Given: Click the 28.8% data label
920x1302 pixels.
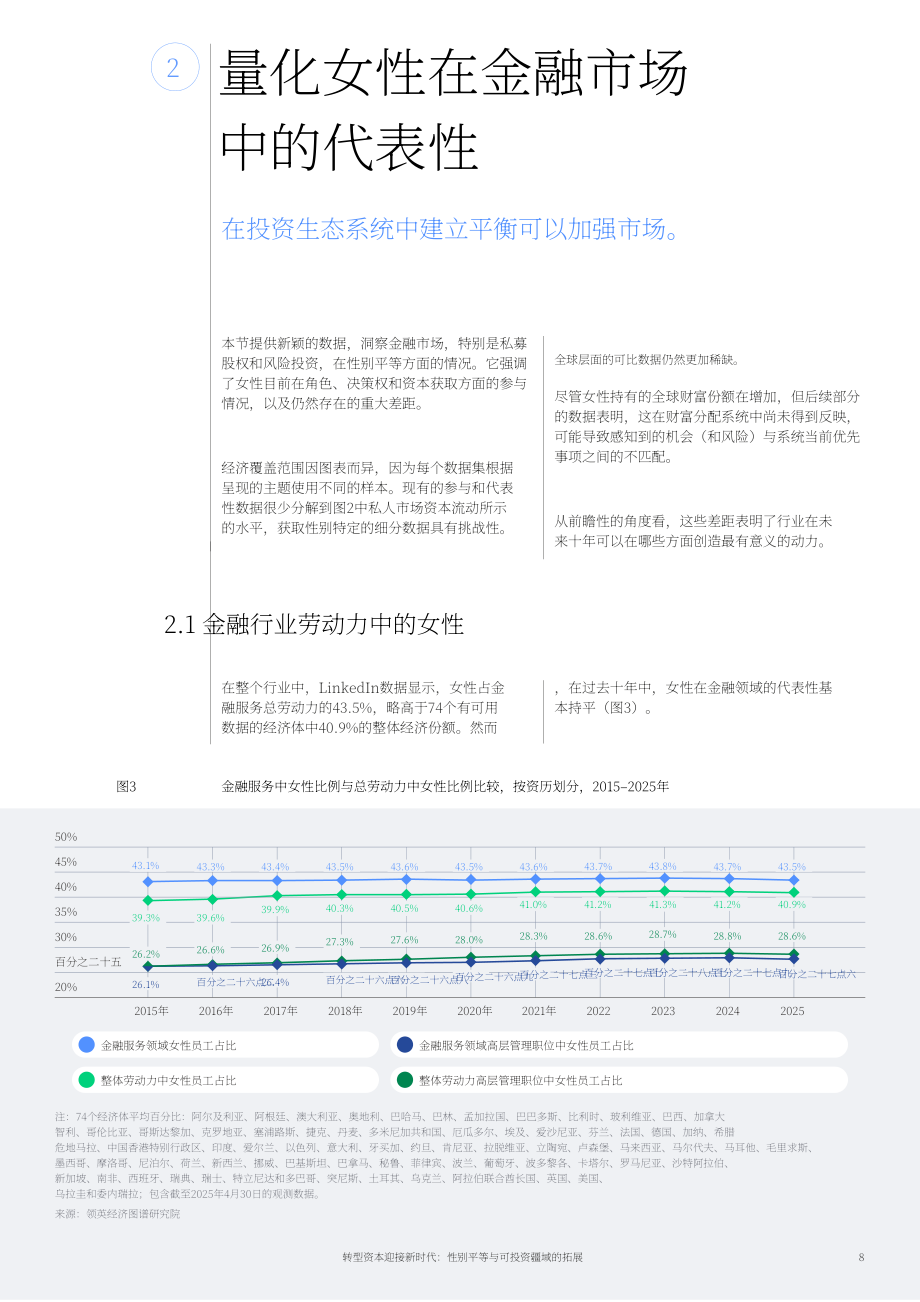Looking at the screenshot, I should point(727,937).
